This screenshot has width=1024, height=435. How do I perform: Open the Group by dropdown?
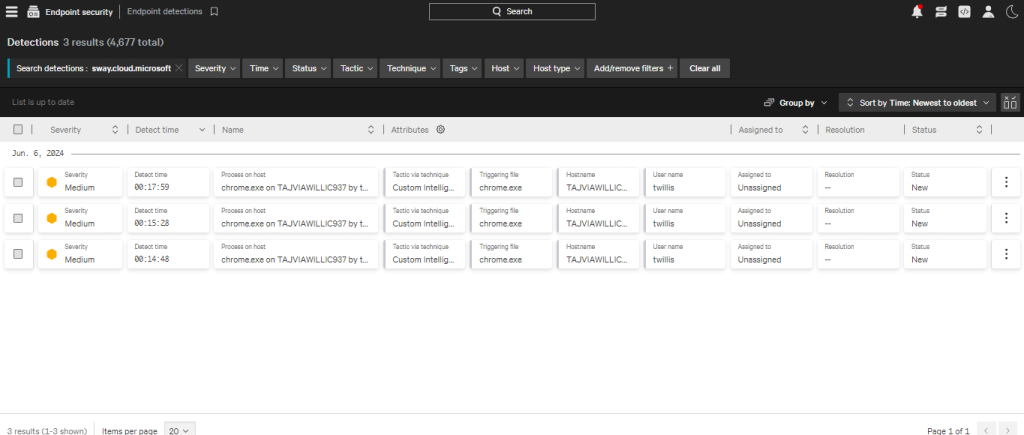tap(795, 103)
